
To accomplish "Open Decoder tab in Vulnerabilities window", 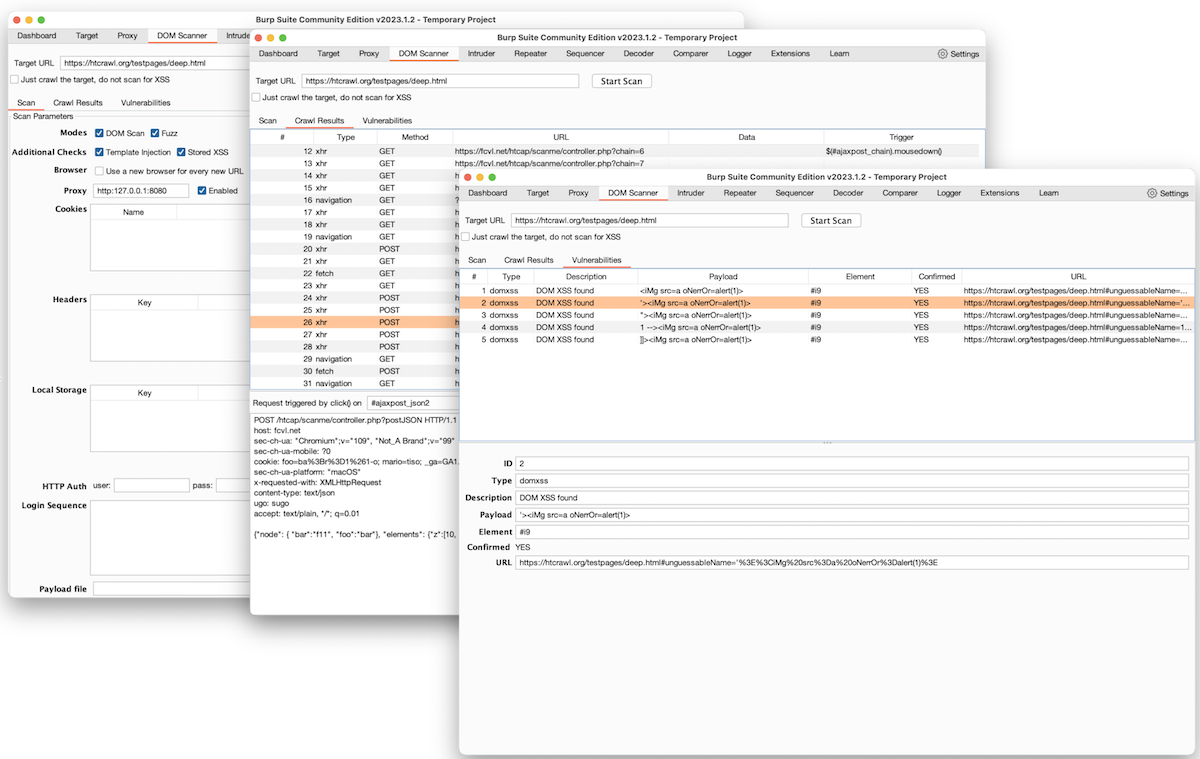I will click(x=848, y=193).
